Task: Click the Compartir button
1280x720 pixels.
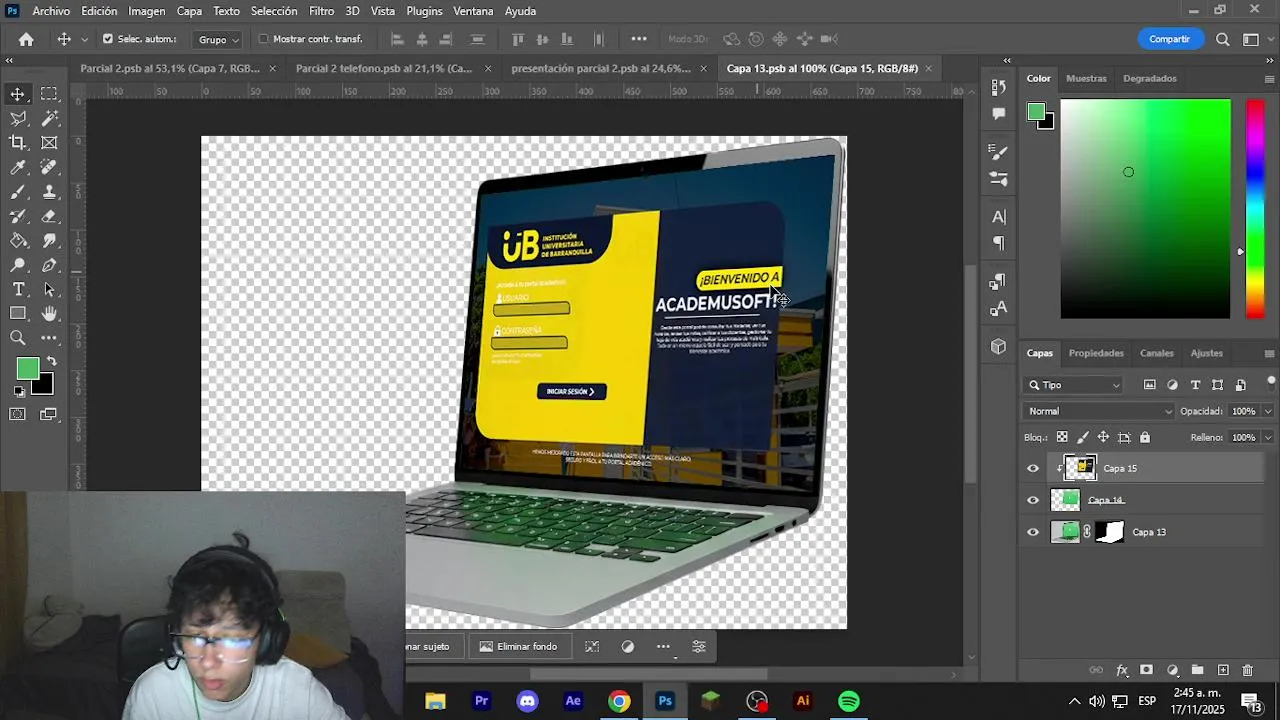Action: click(1169, 39)
